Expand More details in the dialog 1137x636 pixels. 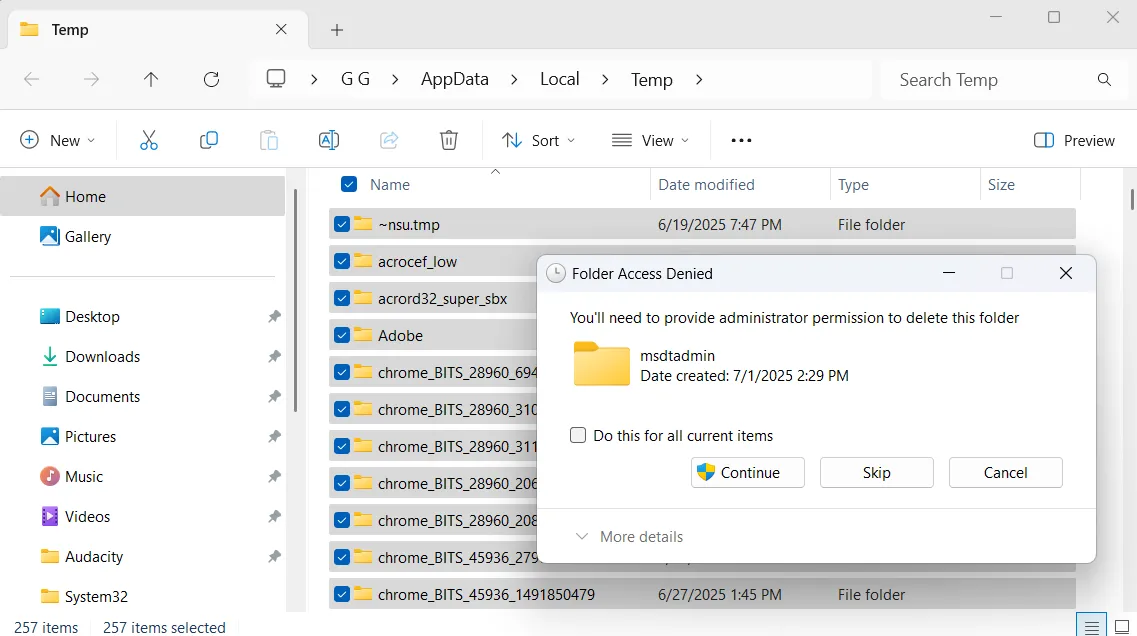pyautogui.click(x=629, y=537)
